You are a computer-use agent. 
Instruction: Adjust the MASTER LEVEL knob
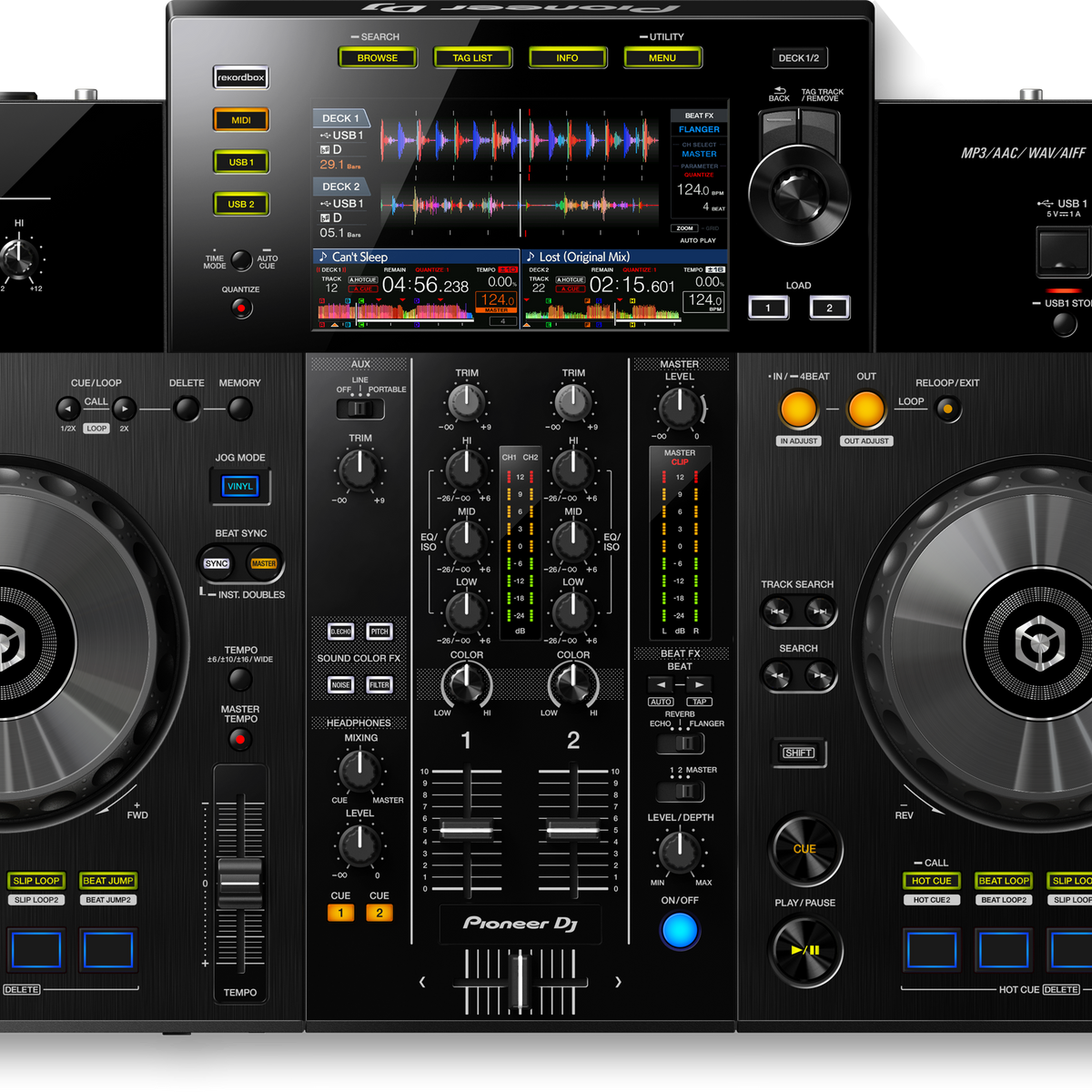click(680, 409)
